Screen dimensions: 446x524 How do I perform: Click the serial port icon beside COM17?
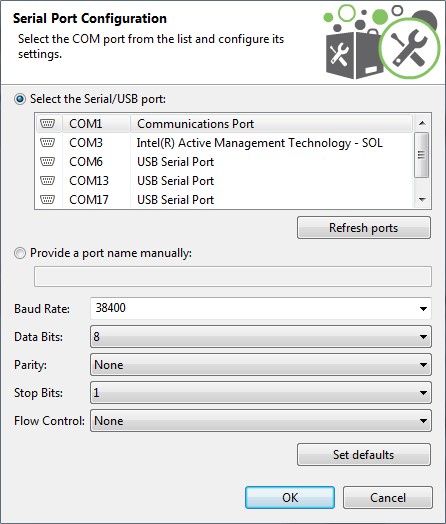47,200
